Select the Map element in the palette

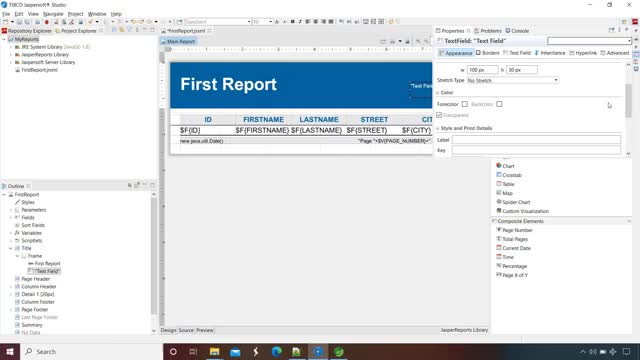(x=504, y=193)
